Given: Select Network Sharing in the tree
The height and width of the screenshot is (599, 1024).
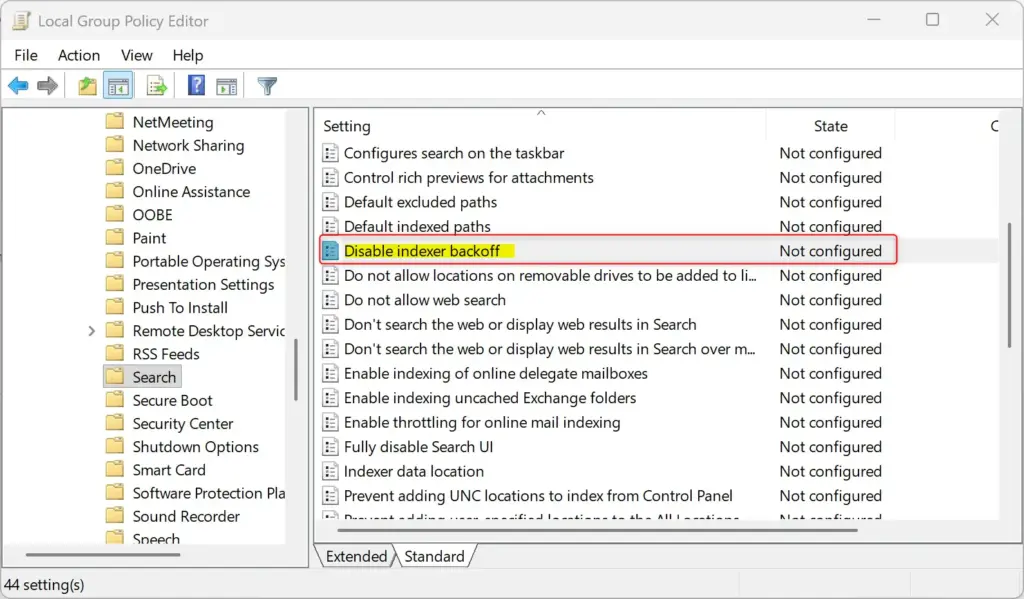Looking at the screenshot, I should point(188,146).
